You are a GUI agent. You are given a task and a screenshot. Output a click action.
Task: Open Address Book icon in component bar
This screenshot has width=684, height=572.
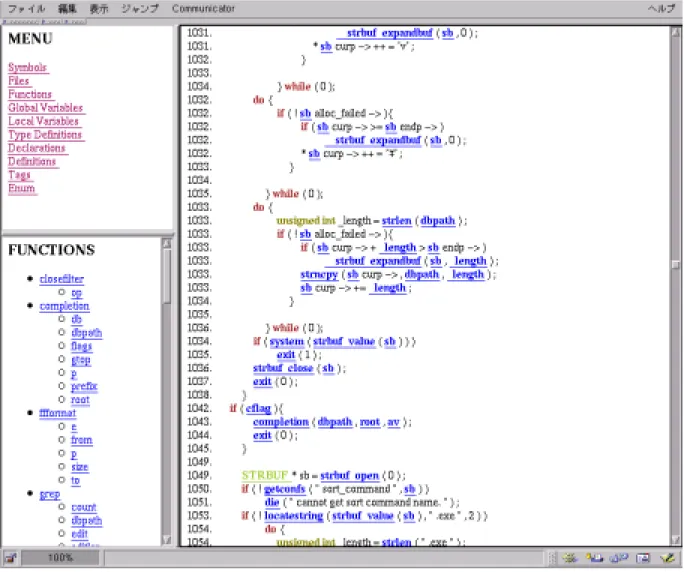point(643,558)
